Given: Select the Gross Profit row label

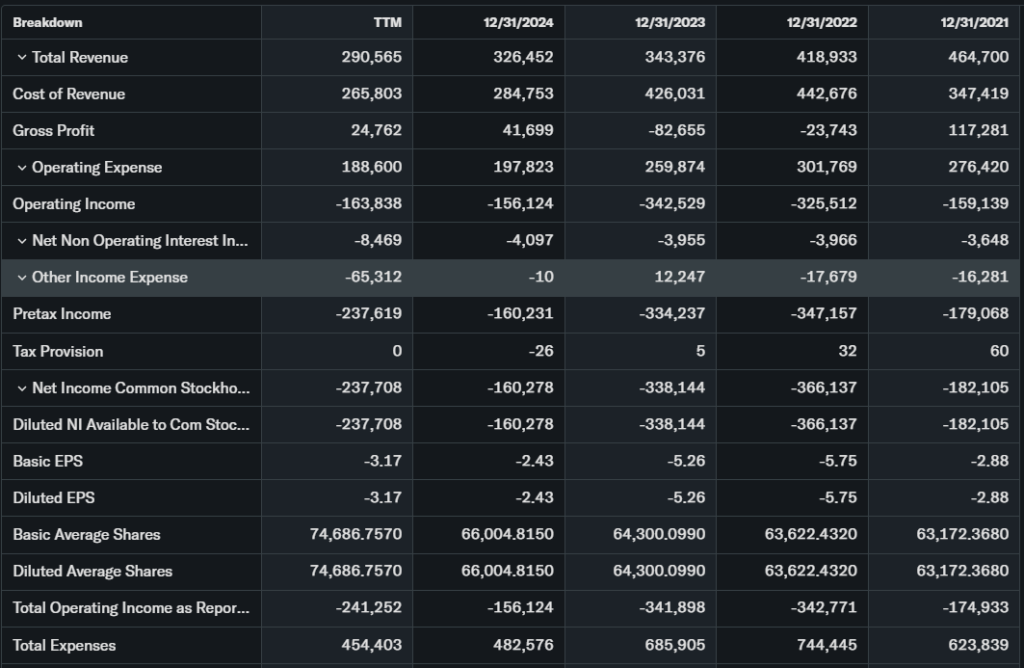Looking at the screenshot, I should 54,130.
